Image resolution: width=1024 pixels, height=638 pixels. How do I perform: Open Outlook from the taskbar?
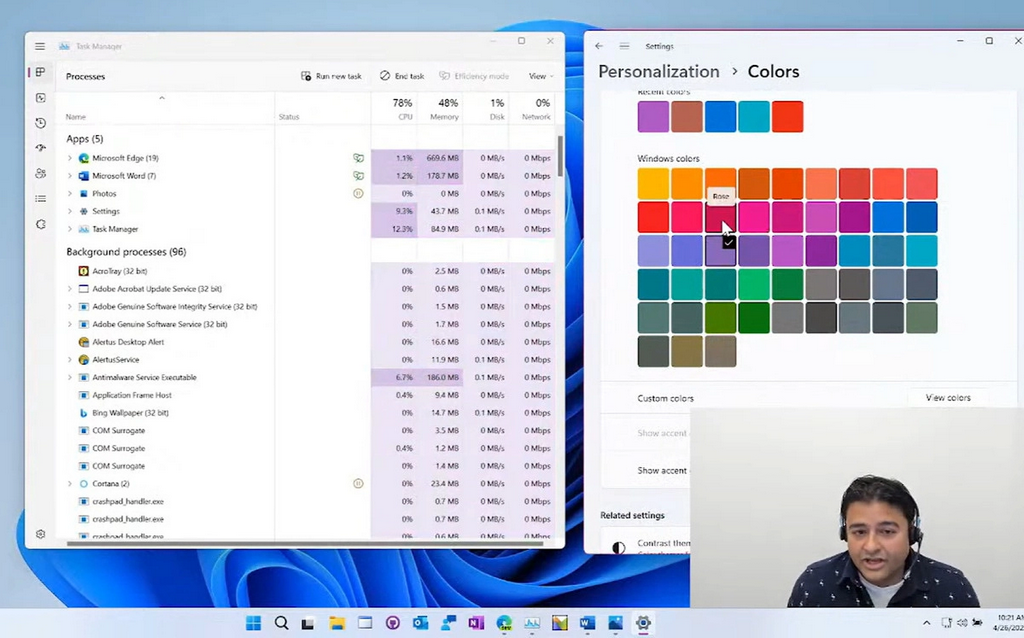pos(421,623)
